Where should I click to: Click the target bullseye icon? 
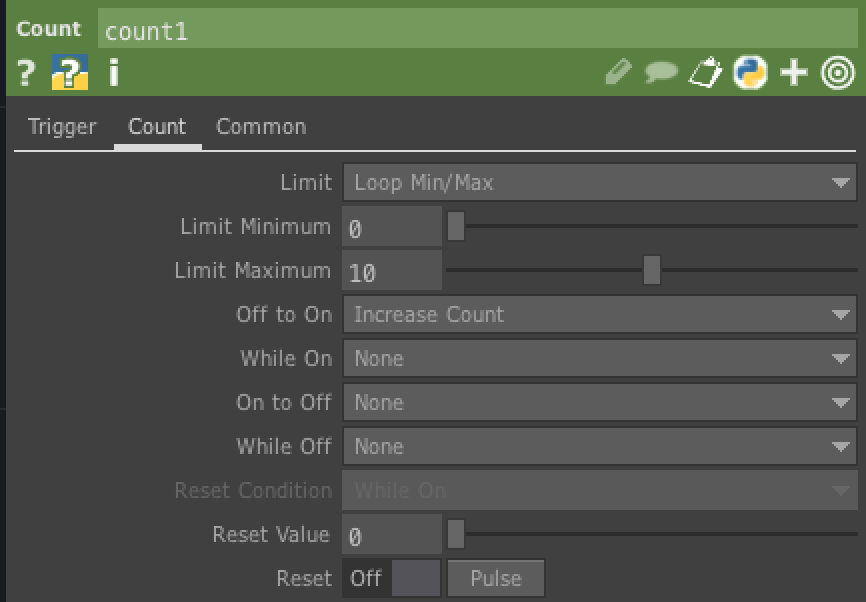pyautogui.click(x=837, y=73)
